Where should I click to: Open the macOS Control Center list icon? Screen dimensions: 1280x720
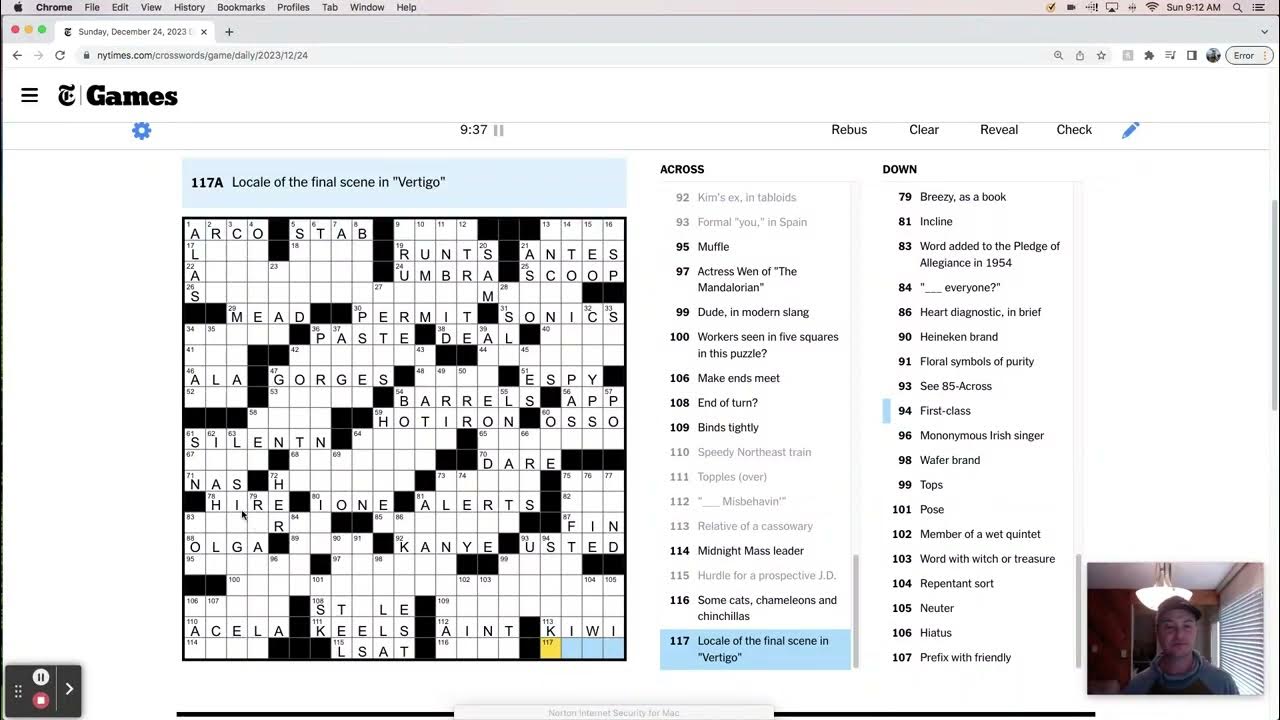[x=1260, y=7]
